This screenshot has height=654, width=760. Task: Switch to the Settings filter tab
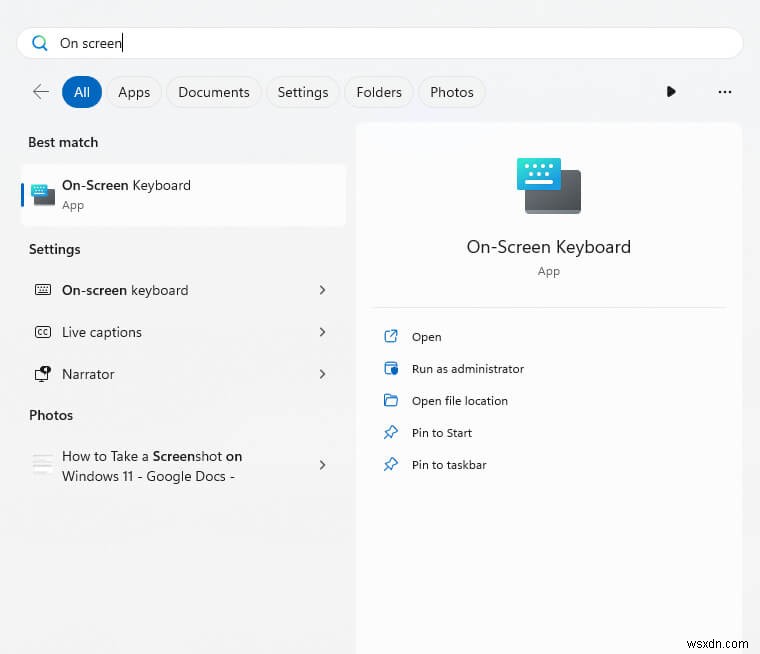coord(303,92)
